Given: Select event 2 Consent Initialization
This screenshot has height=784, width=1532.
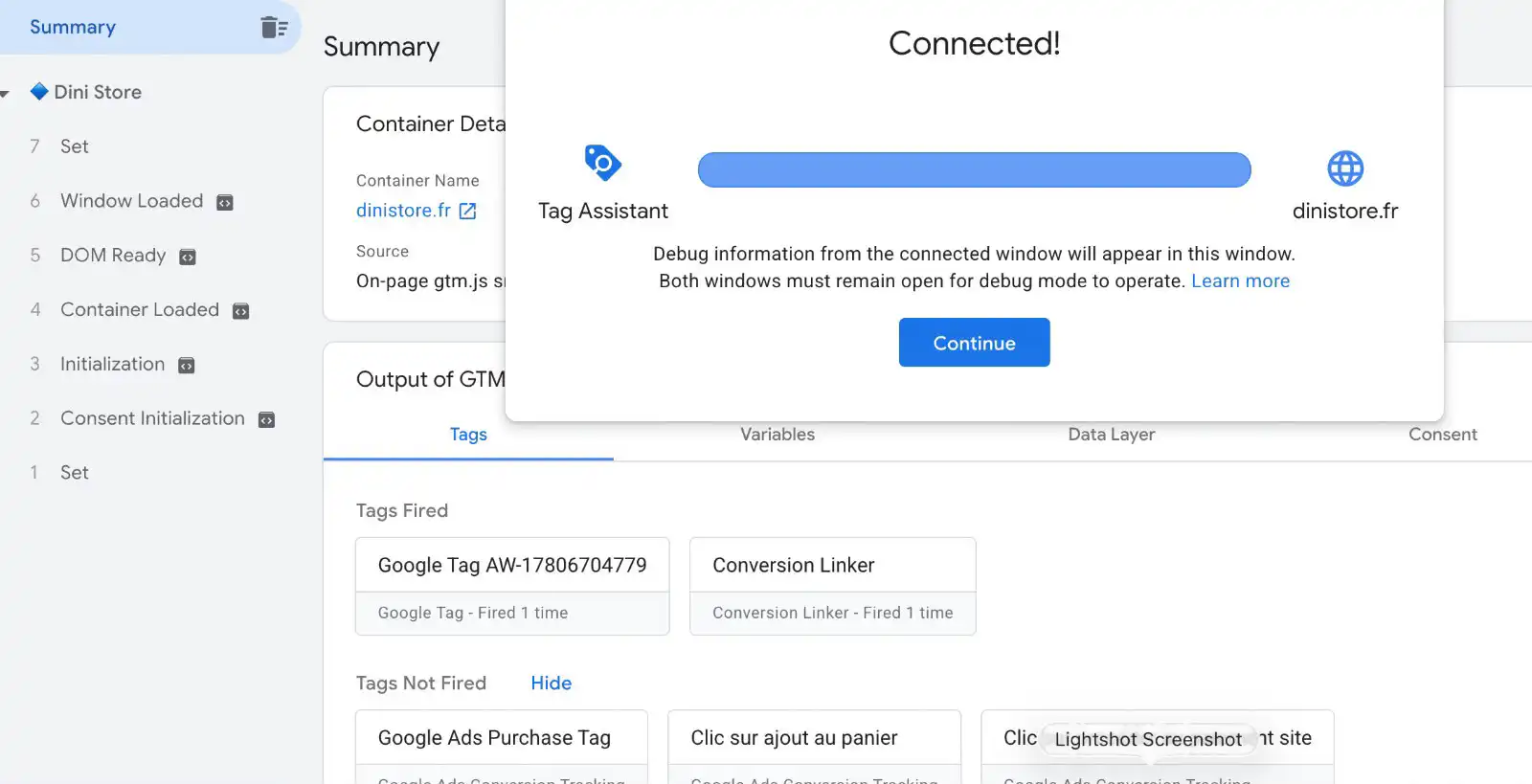Looking at the screenshot, I should point(153,419).
